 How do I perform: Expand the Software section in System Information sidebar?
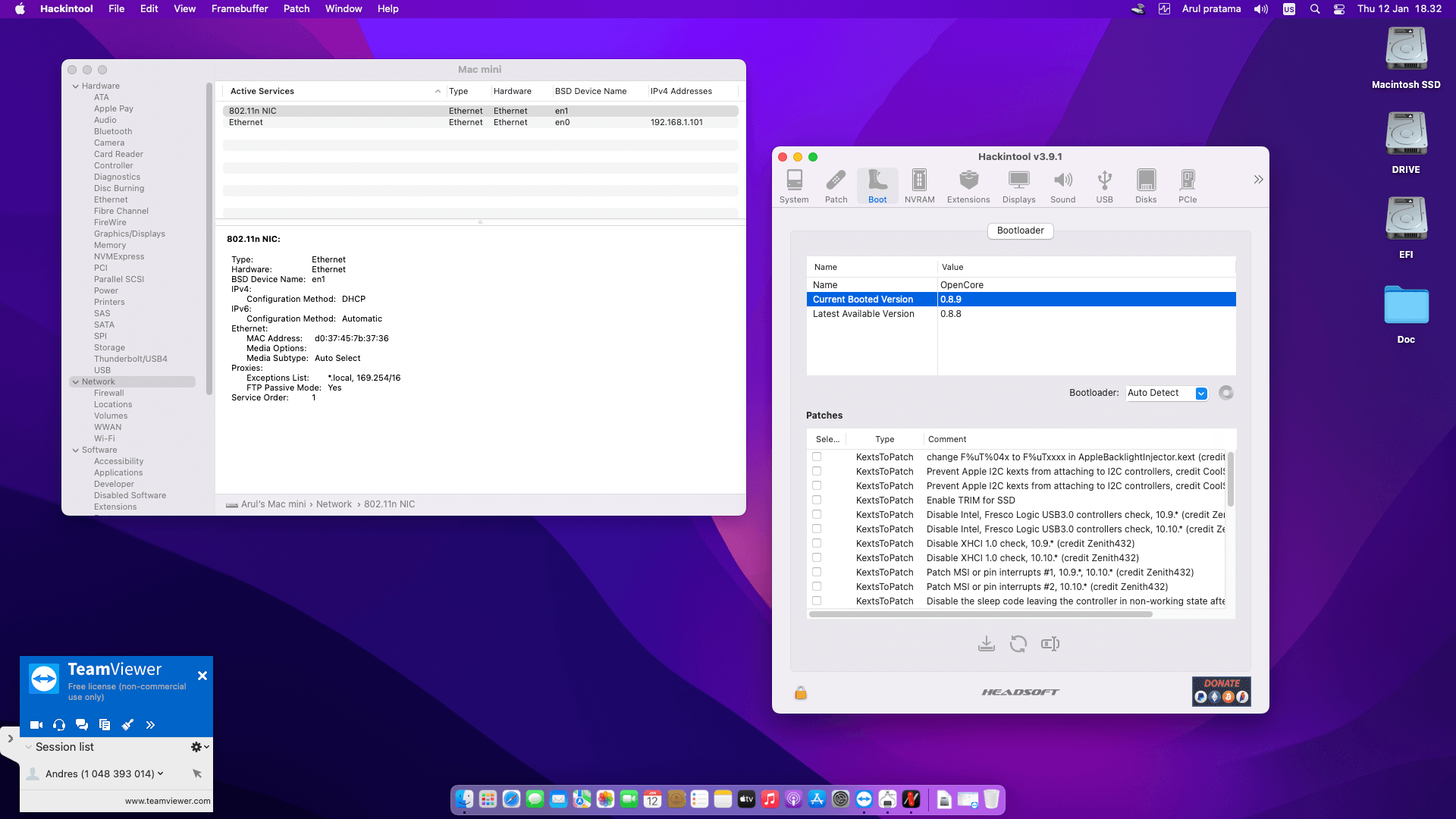(75, 450)
